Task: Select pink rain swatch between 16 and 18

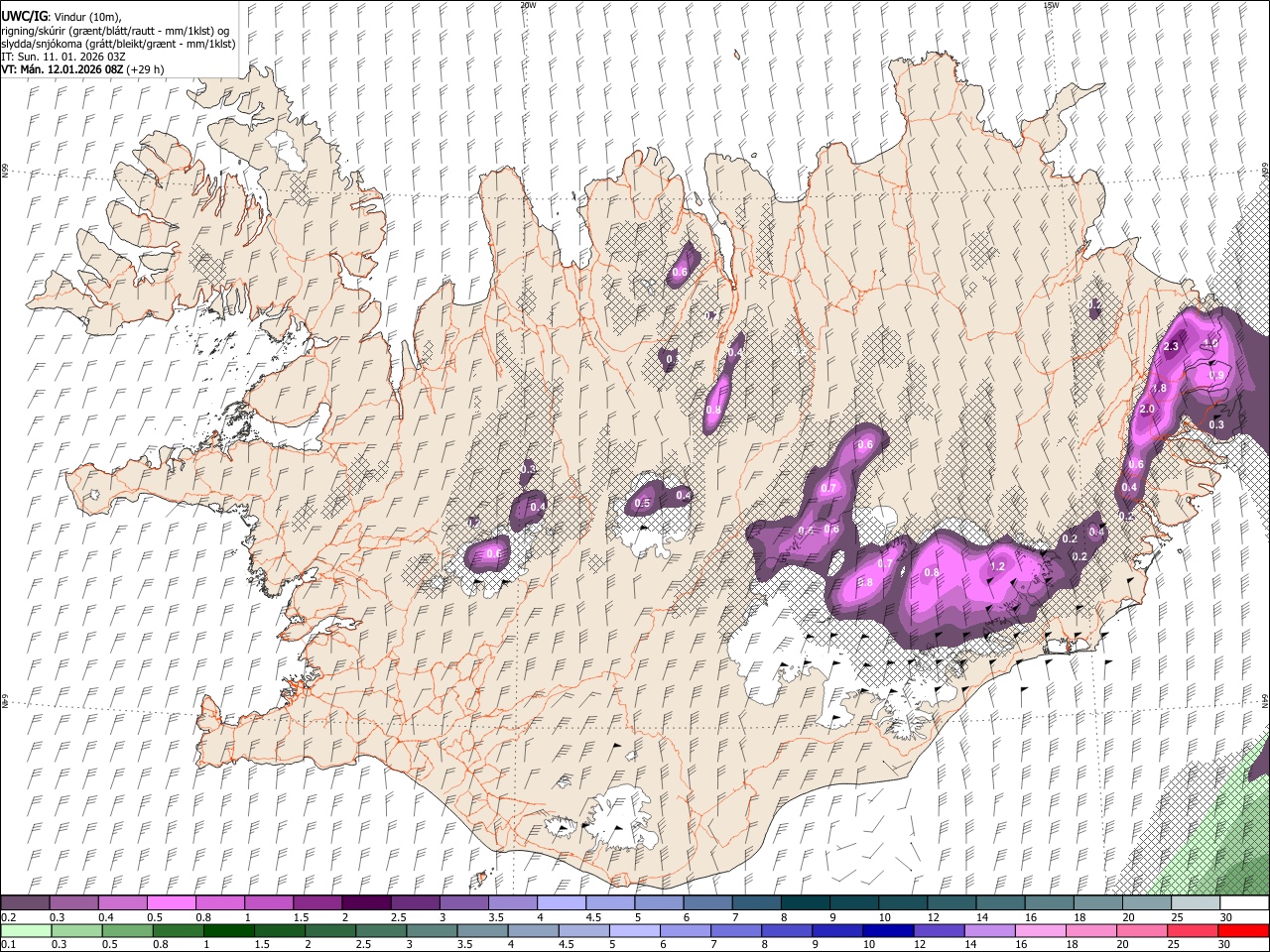Action: pyautogui.click(x=1039, y=931)
